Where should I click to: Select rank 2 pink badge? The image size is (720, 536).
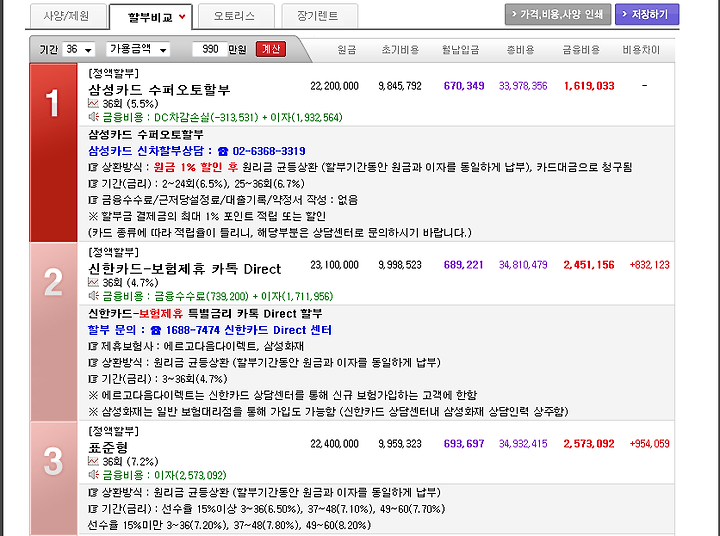[x=53, y=331]
